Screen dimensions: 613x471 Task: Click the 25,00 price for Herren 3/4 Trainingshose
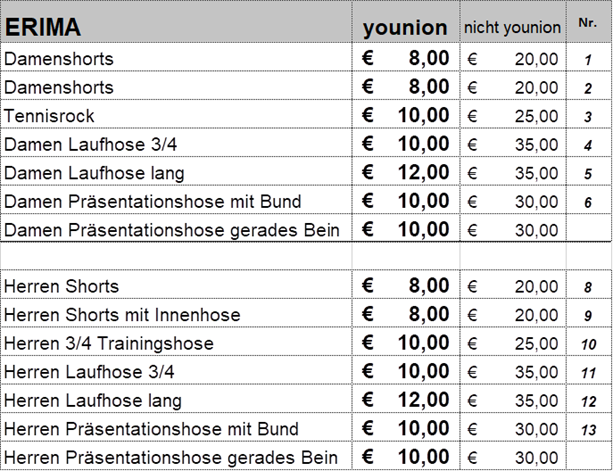click(513, 342)
